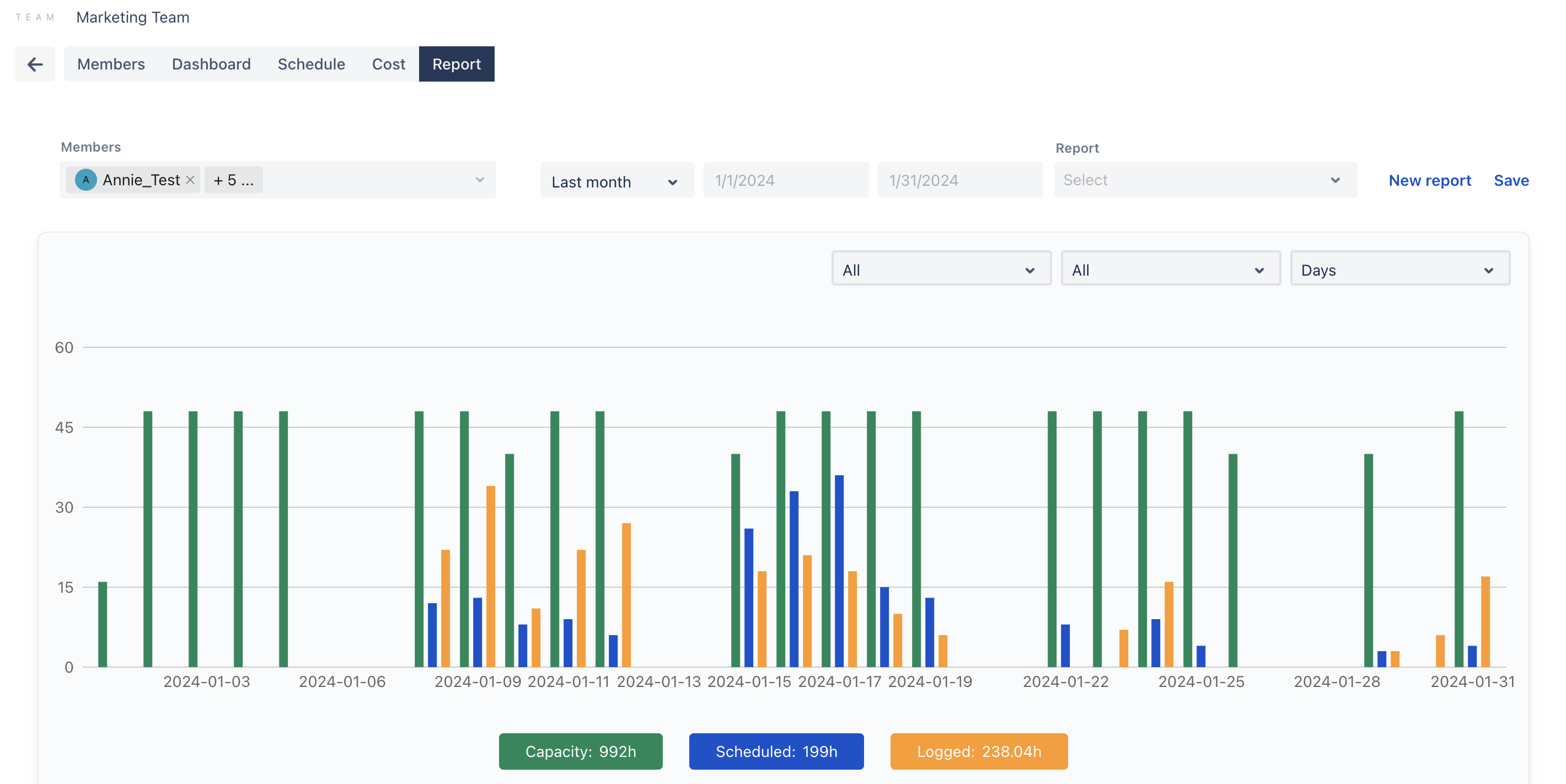Image resolution: width=1566 pixels, height=784 pixels.
Task: Click the tallest orange logged bar near 2024-01-09
Action: point(491,576)
